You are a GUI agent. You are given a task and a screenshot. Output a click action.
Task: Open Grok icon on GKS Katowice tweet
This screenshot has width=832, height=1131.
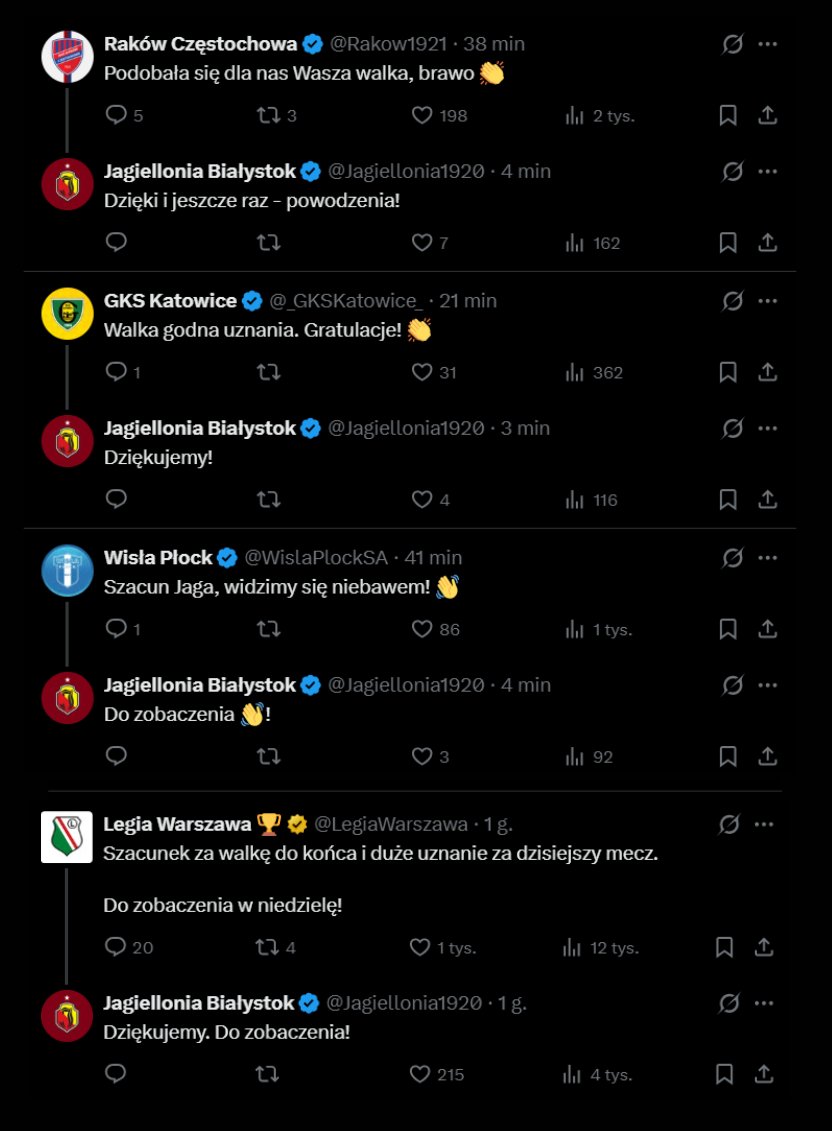tap(732, 300)
